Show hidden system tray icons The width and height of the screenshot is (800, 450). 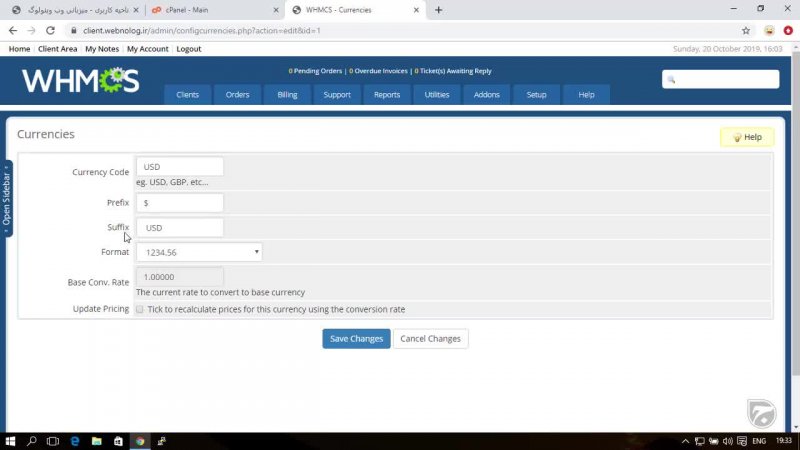tap(685, 441)
